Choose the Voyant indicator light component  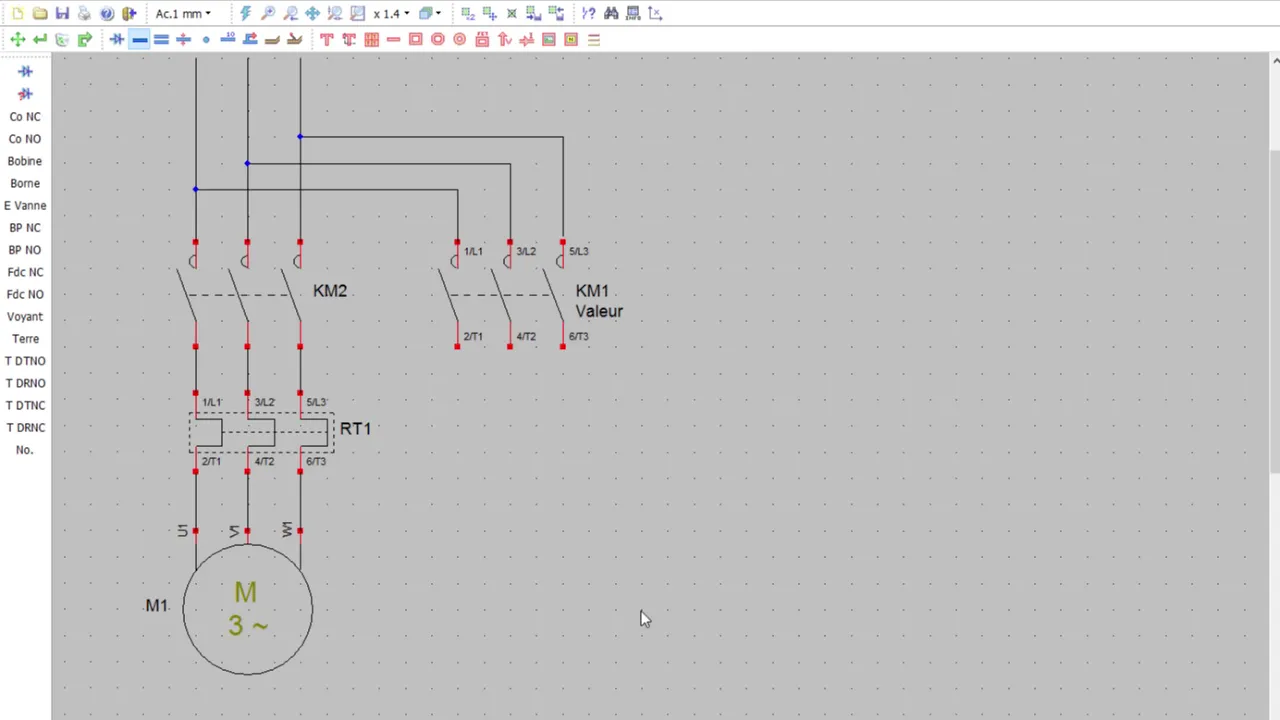pos(25,316)
